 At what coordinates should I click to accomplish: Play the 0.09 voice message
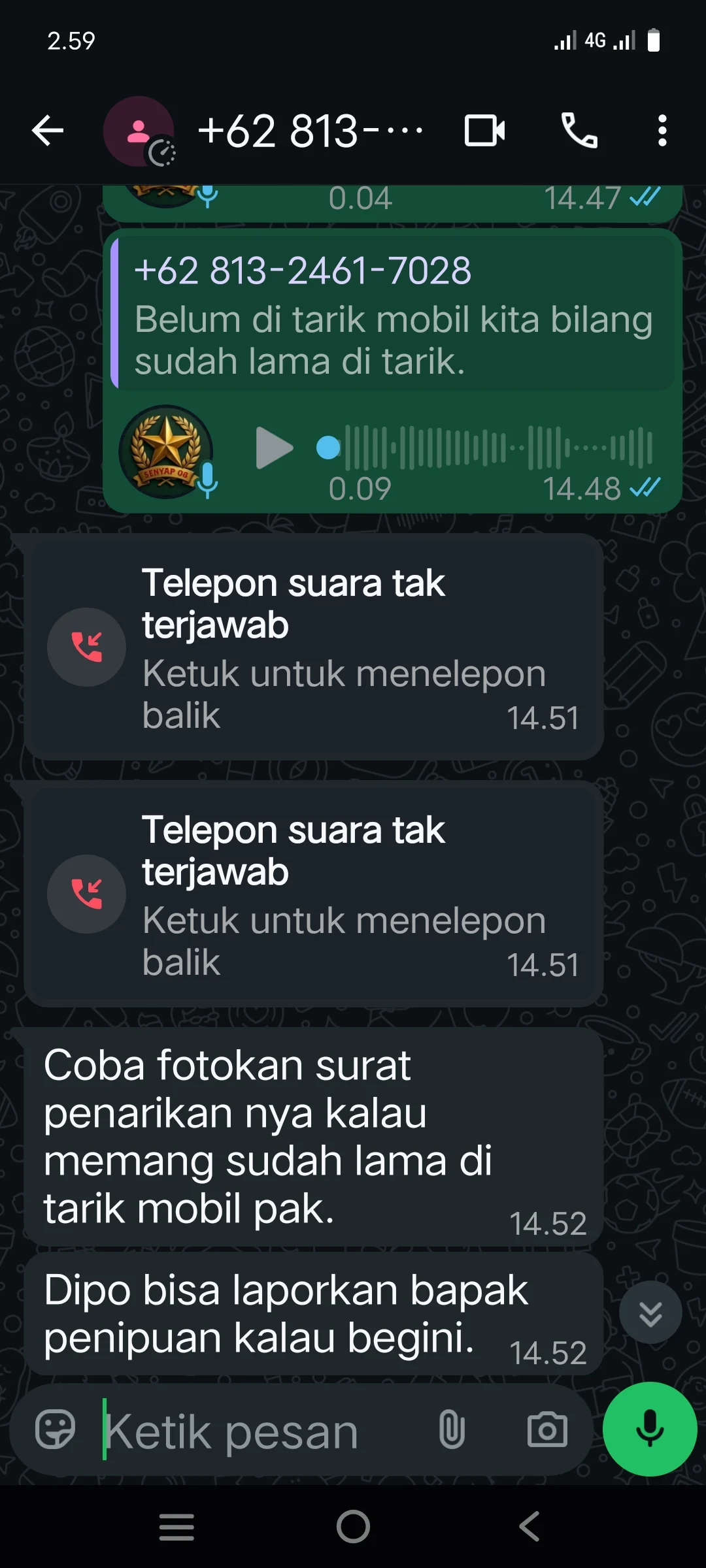click(274, 448)
